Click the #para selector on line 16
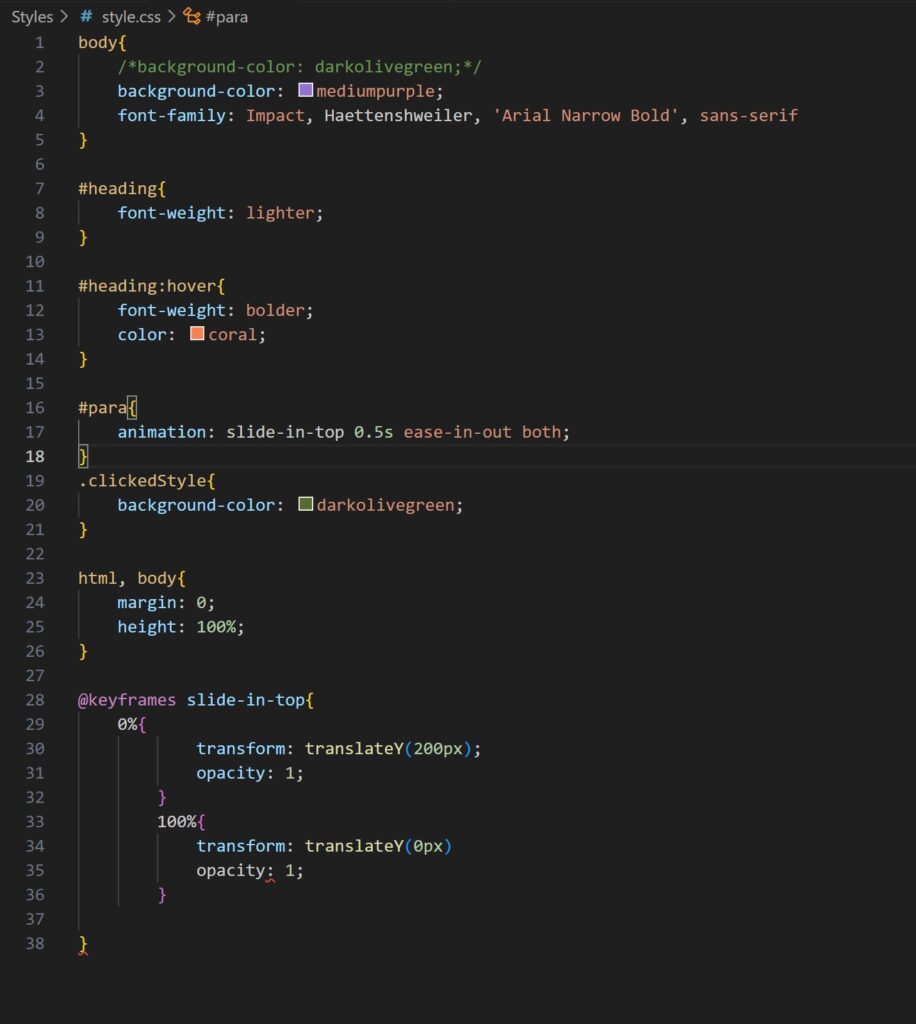Viewport: 916px width, 1024px height. (103, 408)
